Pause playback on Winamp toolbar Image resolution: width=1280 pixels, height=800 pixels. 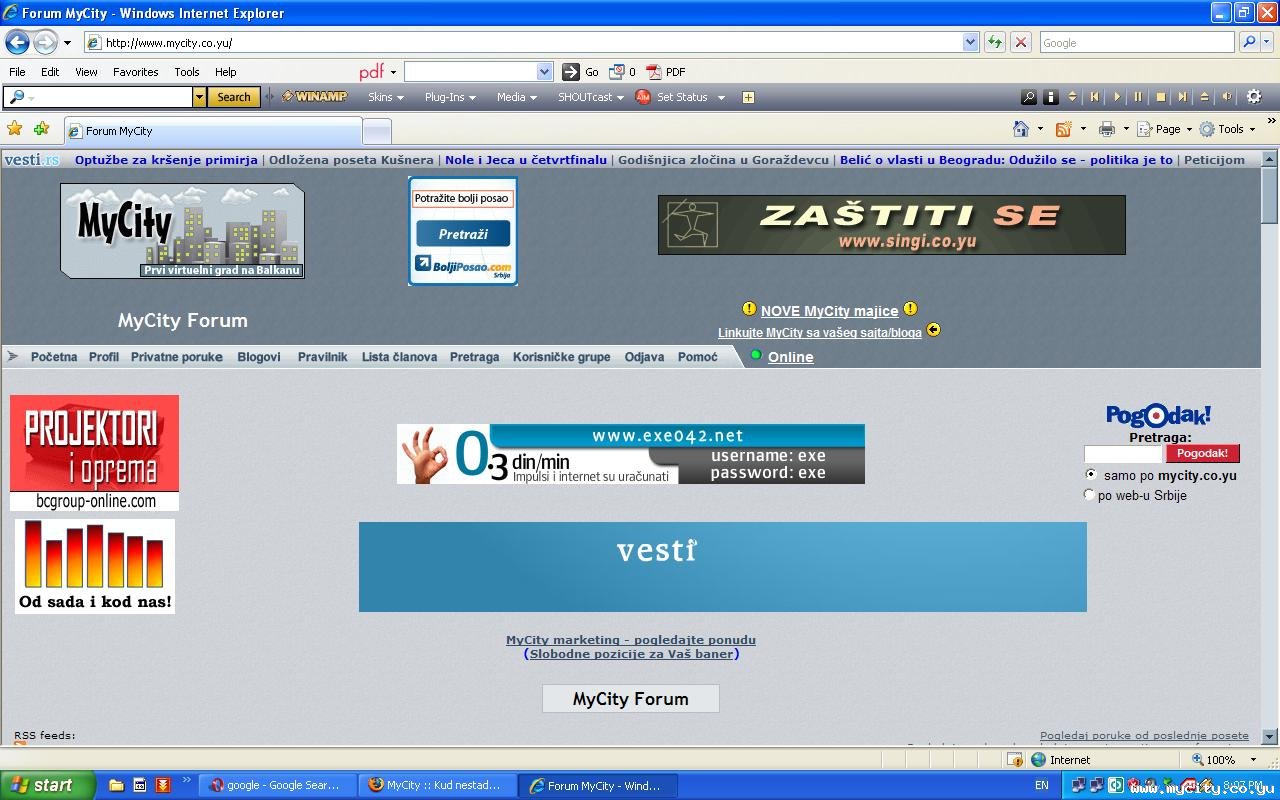point(1138,97)
